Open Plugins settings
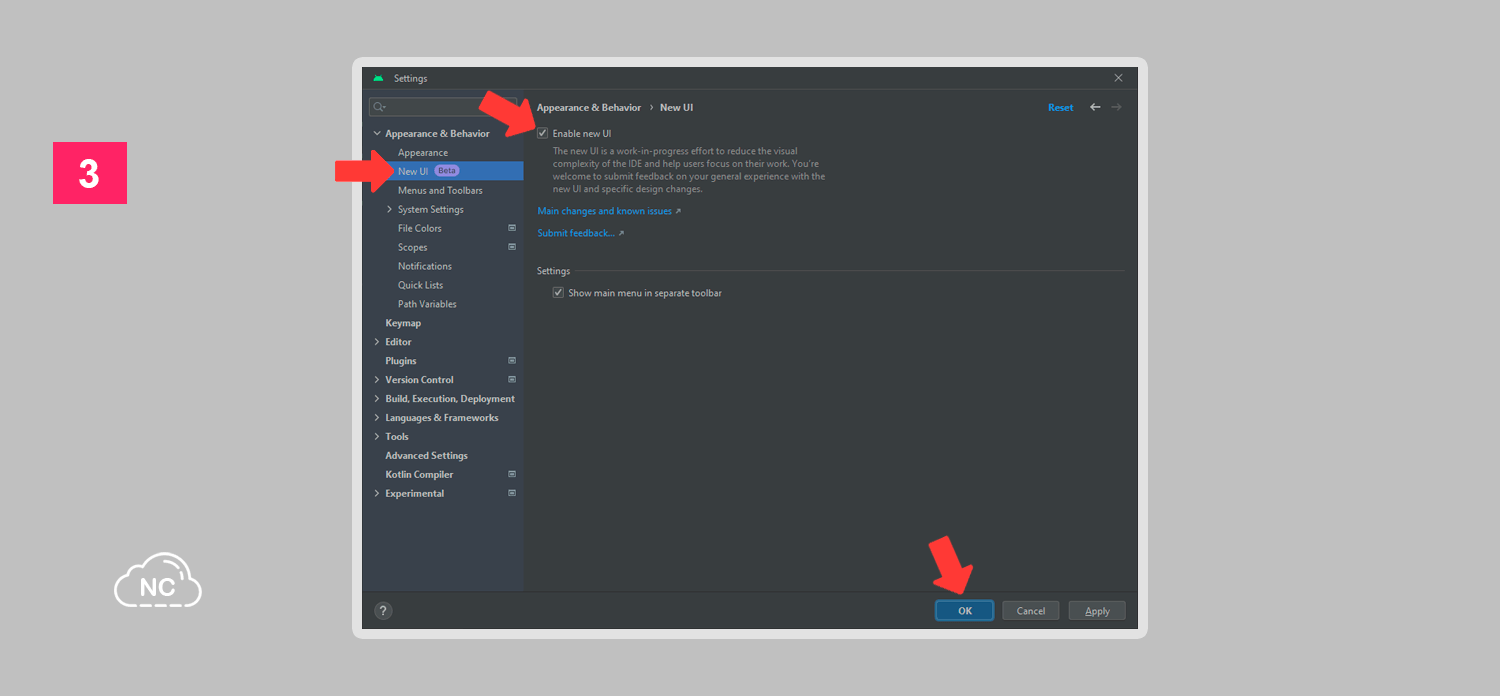Viewport: 1500px width, 696px height. (401, 361)
